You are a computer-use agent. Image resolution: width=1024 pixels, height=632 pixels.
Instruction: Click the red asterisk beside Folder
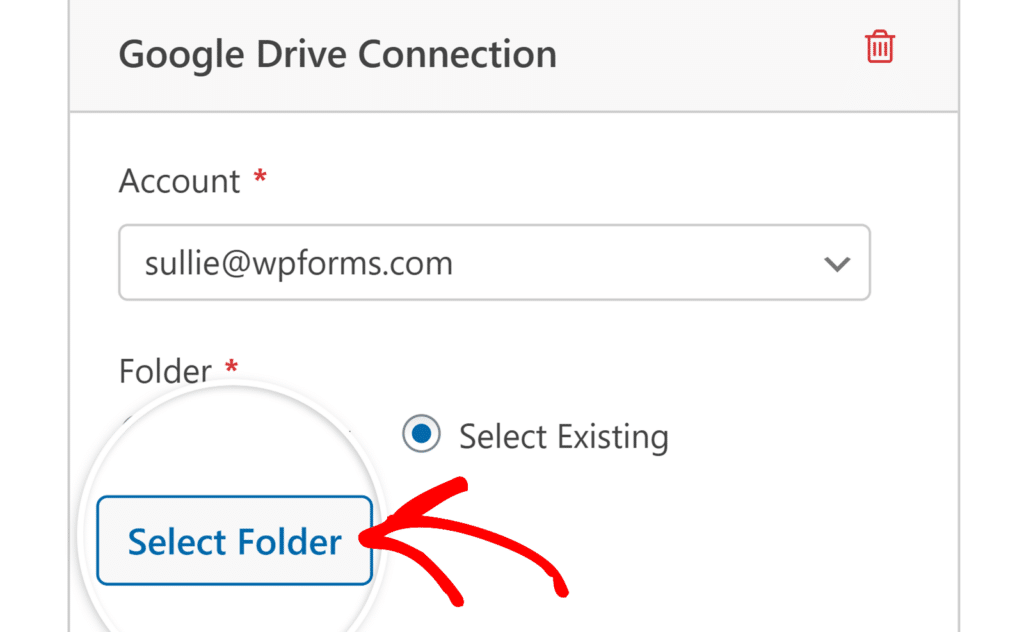point(231,368)
